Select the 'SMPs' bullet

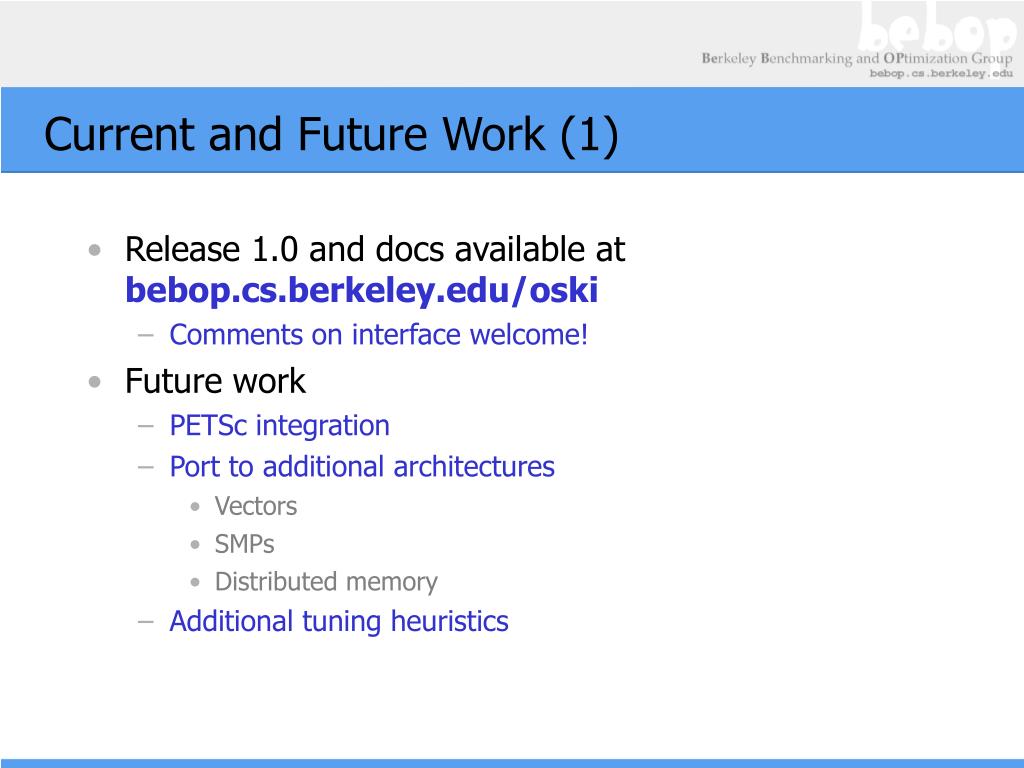coord(244,544)
